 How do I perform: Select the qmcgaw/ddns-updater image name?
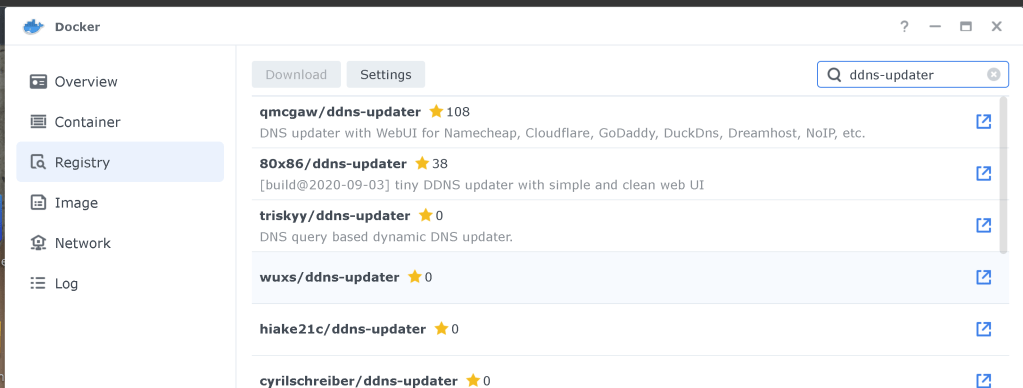(340, 112)
